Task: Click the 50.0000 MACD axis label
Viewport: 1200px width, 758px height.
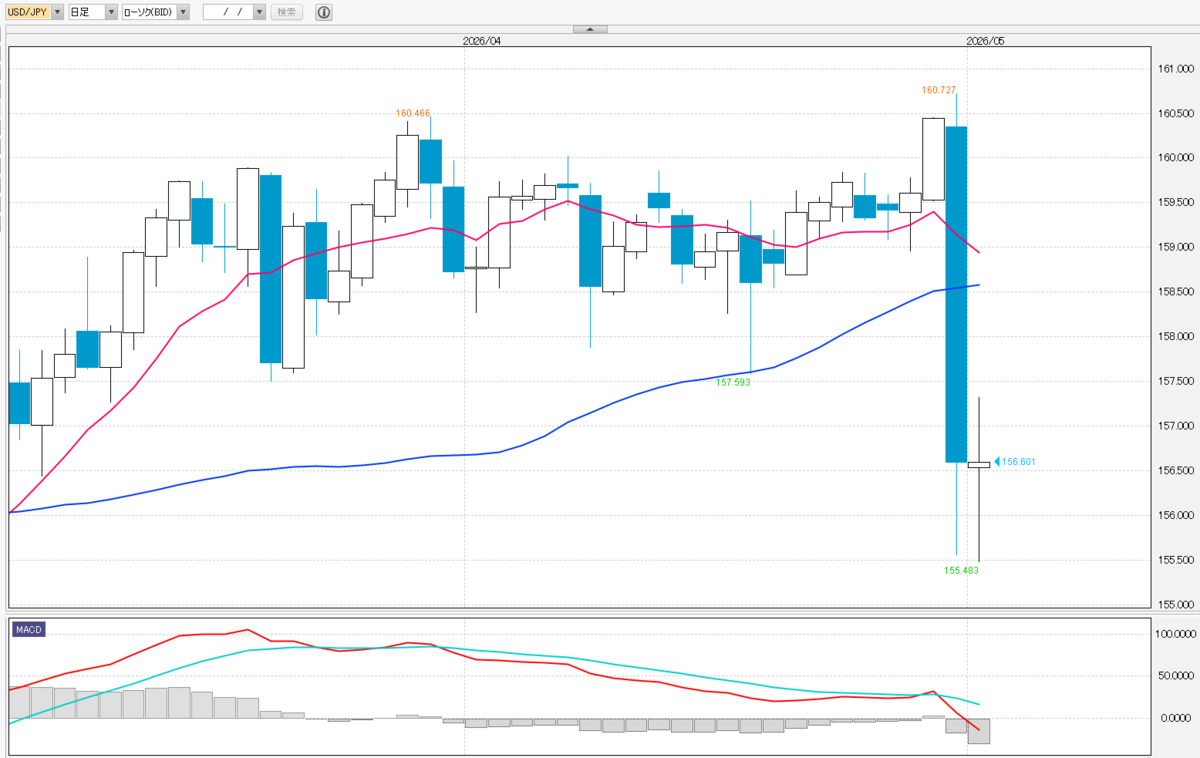Action: tap(1176, 676)
